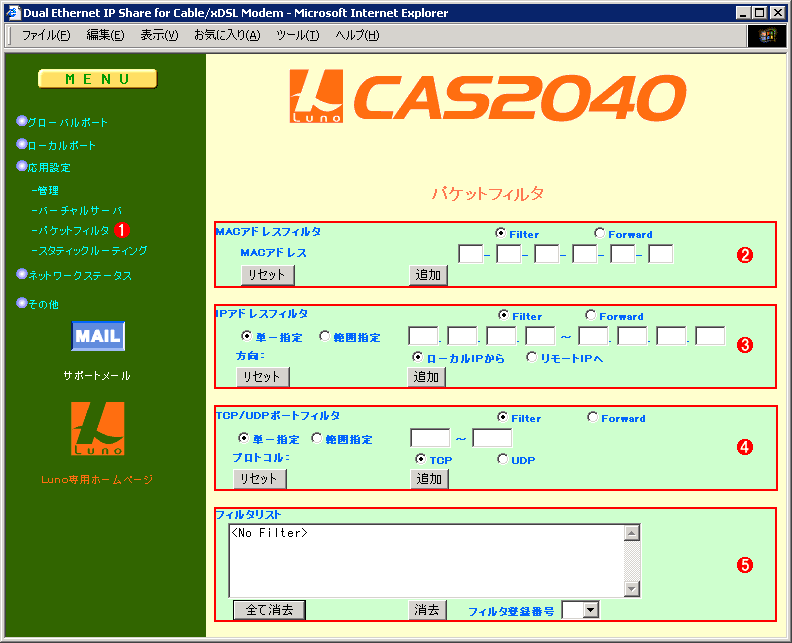792x643 pixels.
Task: Click filter list scroll up arrow
Action: point(632,533)
